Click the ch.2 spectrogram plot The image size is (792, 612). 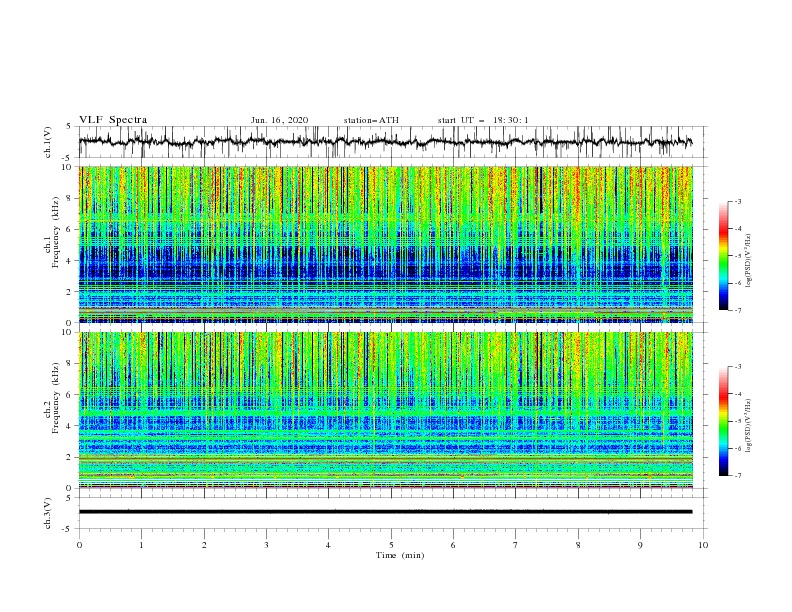point(385,410)
